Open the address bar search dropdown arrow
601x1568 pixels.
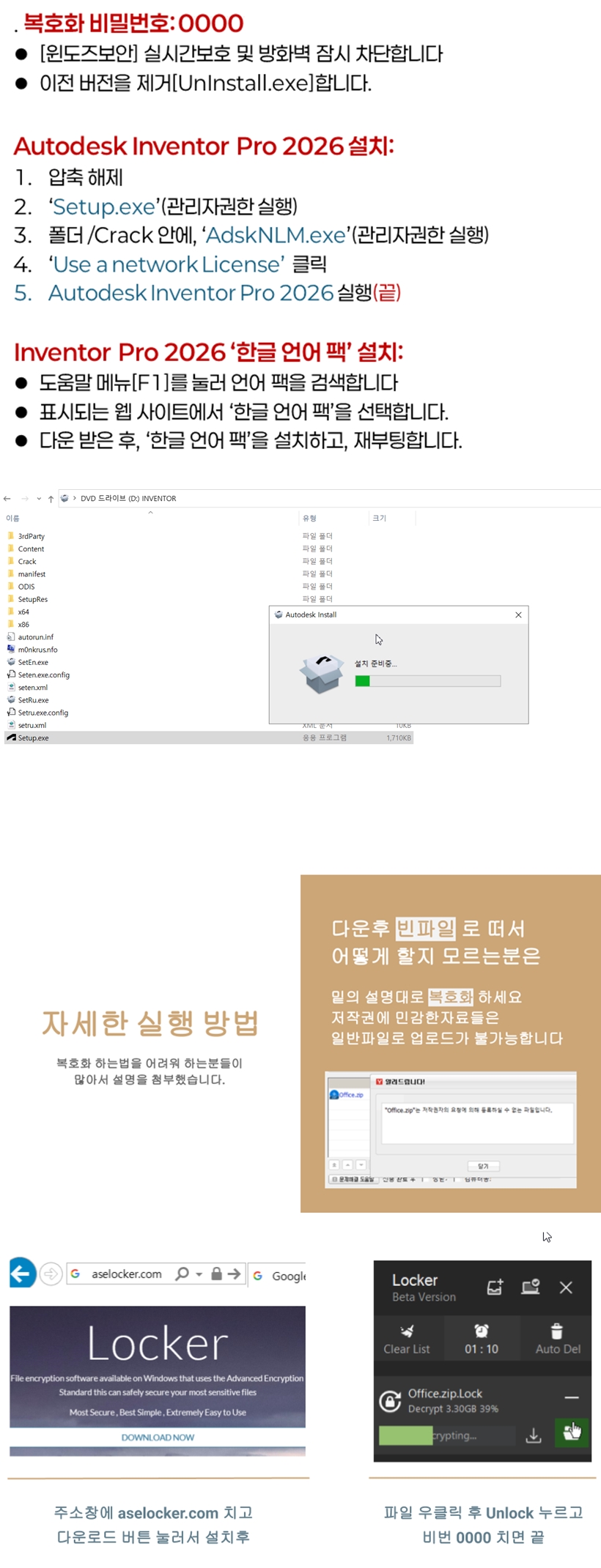199,1275
